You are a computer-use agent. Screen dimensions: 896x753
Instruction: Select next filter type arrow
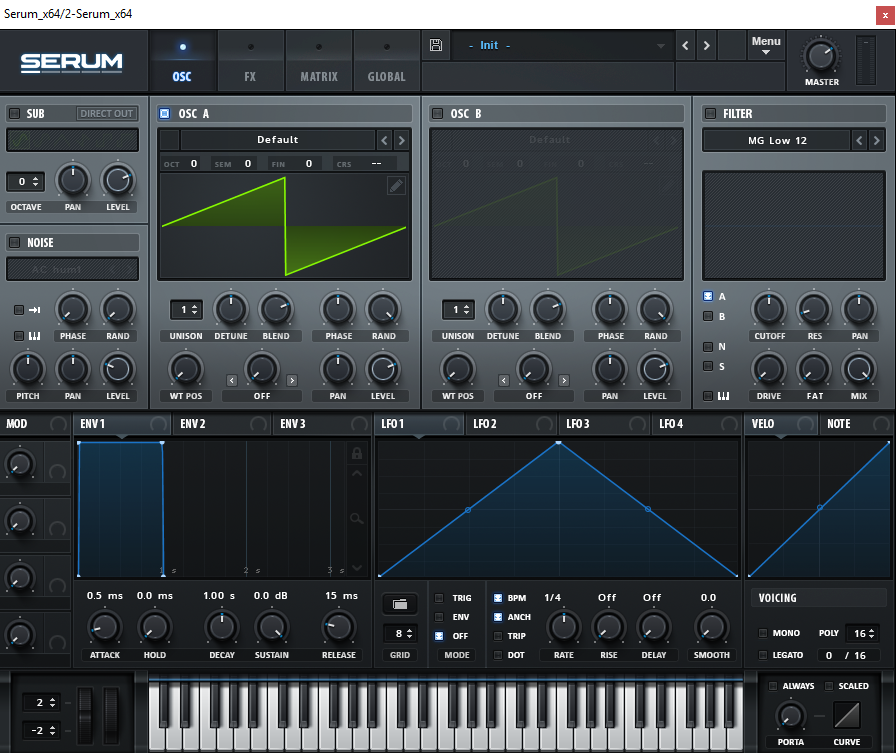click(x=876, y=141)
